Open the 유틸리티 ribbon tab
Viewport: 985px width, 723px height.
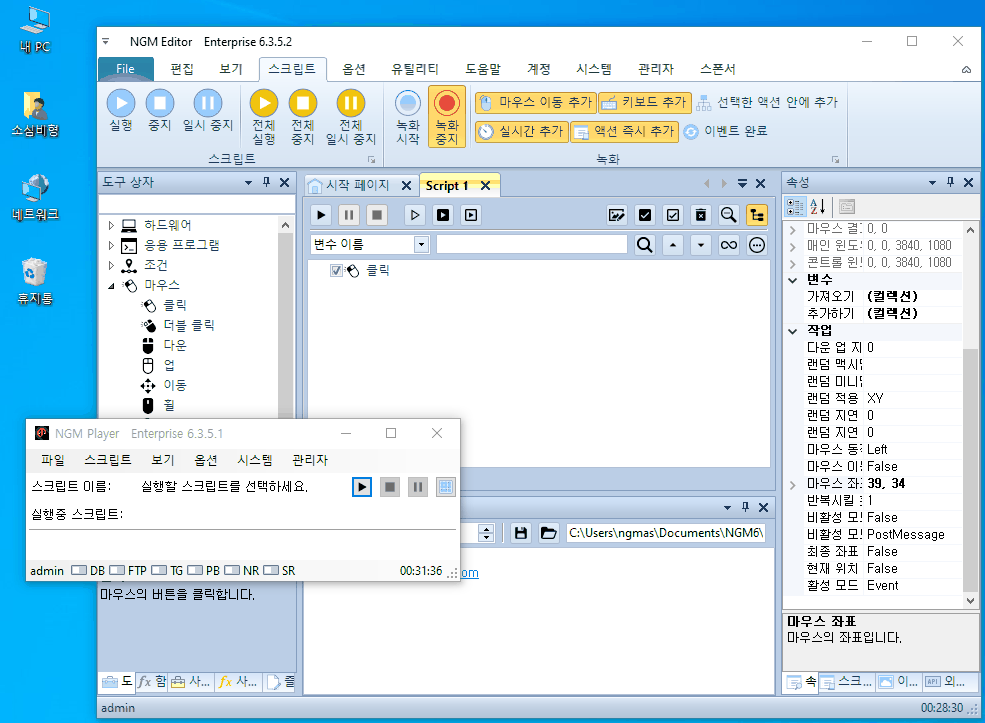coord(415,68)
